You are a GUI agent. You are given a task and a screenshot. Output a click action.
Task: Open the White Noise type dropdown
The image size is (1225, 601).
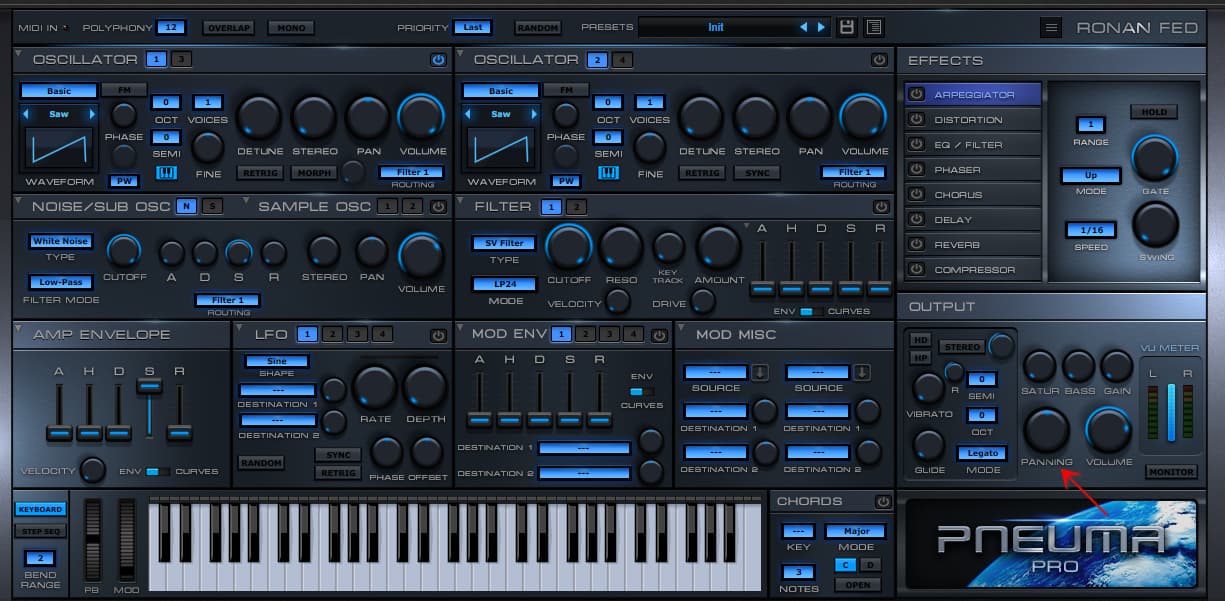[x=61, y=241]
